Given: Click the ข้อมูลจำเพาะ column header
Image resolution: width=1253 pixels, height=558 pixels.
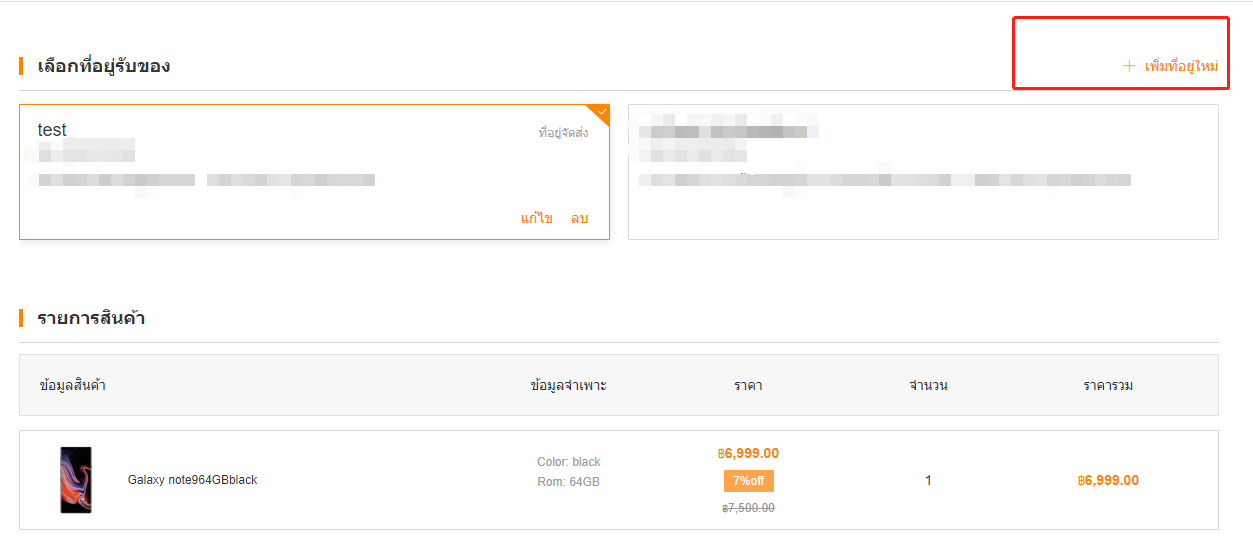Looking at the screenshot, I should (x=568, y=385).
